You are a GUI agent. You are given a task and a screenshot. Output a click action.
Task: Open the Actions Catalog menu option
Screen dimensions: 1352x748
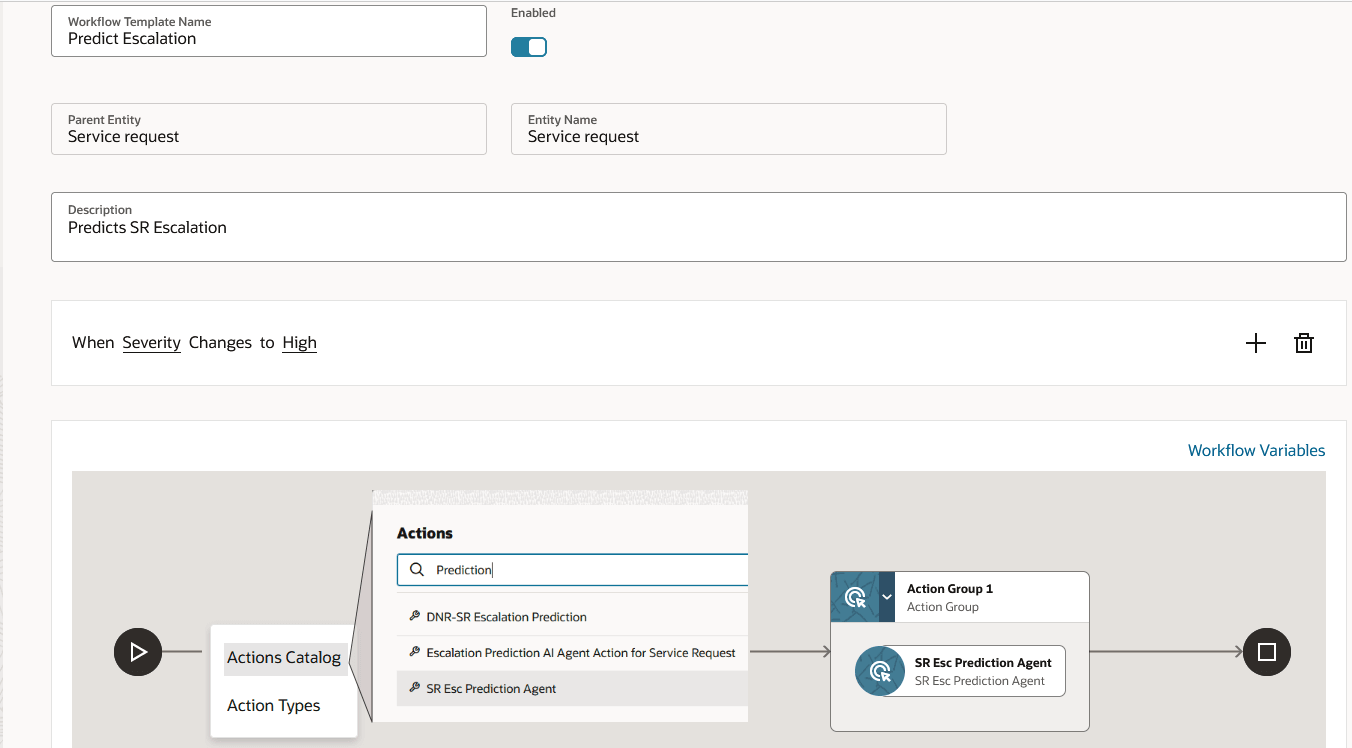click(284, 657)
